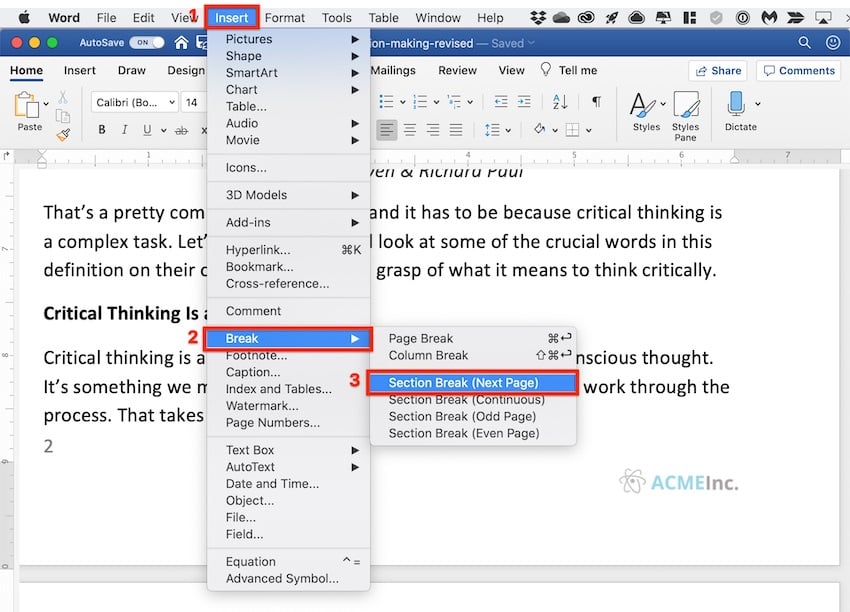Switch to the Review ribbon tab
Image resolution: width=850 pixels, height=612 pixels.
(458, 70)
